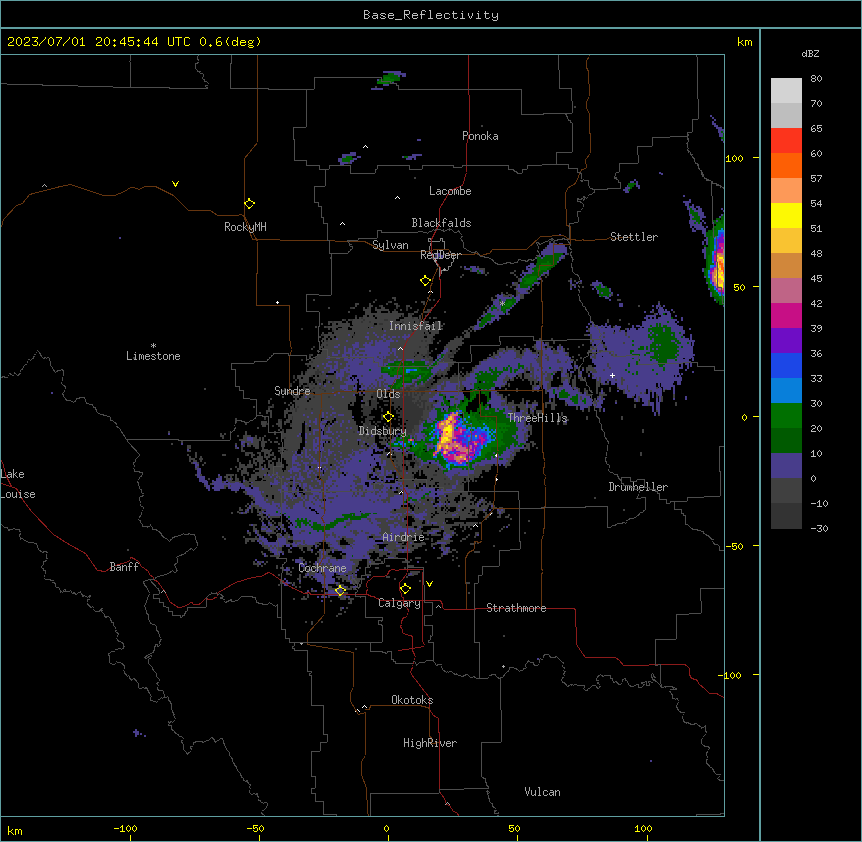Click the Vulcan label
The image size is (862, 842).
tap(543, 792)
